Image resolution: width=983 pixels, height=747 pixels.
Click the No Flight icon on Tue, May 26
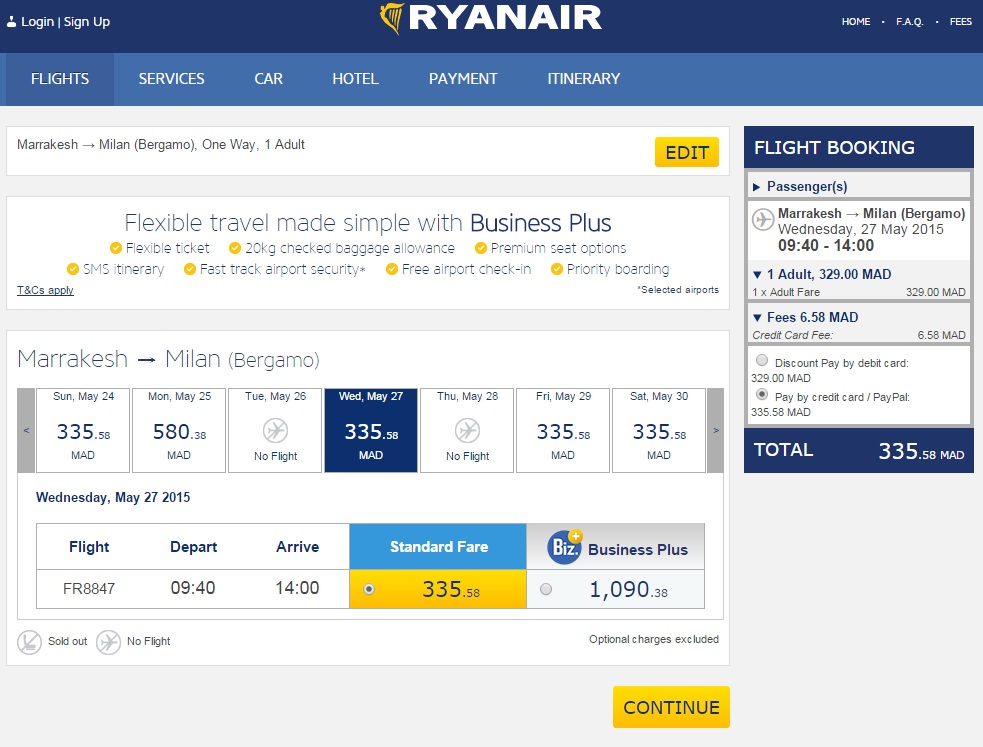point(275,431)
